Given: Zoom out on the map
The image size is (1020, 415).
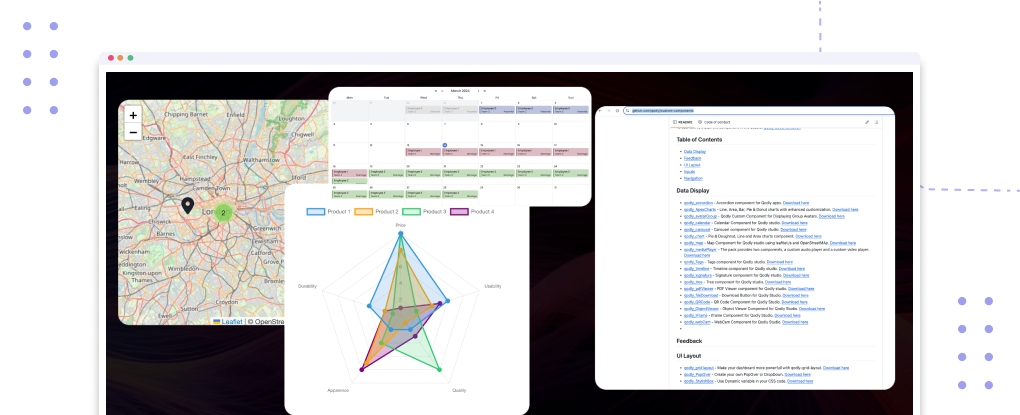Looking at the screenshot, I should click(x=133, y=133).
